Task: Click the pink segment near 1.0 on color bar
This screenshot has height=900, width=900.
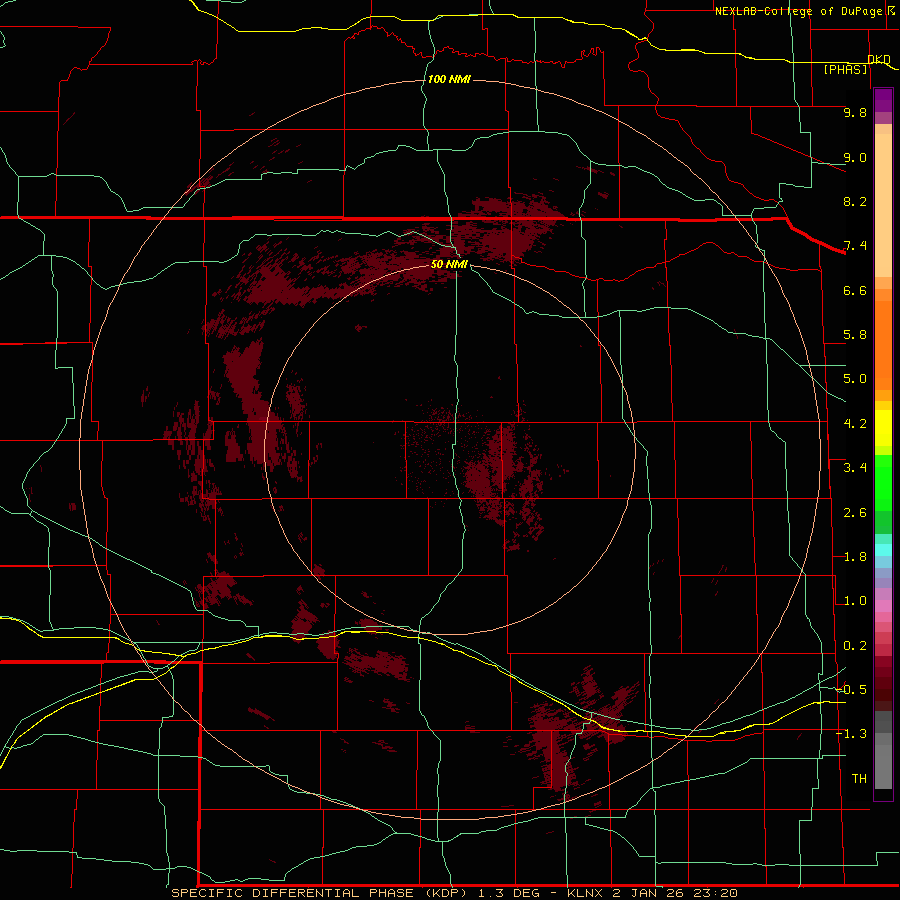Action: click(x=883, y=606)
